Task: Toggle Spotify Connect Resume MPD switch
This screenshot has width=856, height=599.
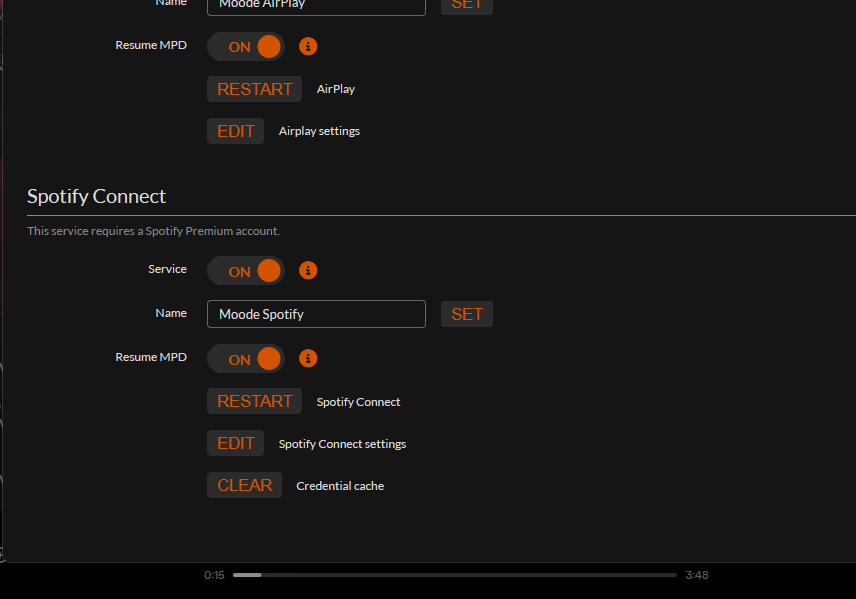Action: tap(246, 359)
